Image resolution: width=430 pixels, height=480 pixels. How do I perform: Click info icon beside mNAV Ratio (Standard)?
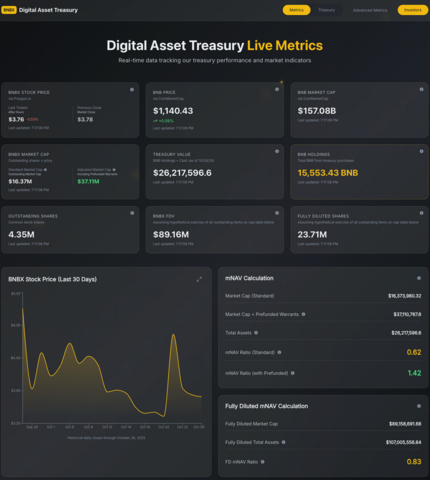pyautogui.click(x=279, y=352)
